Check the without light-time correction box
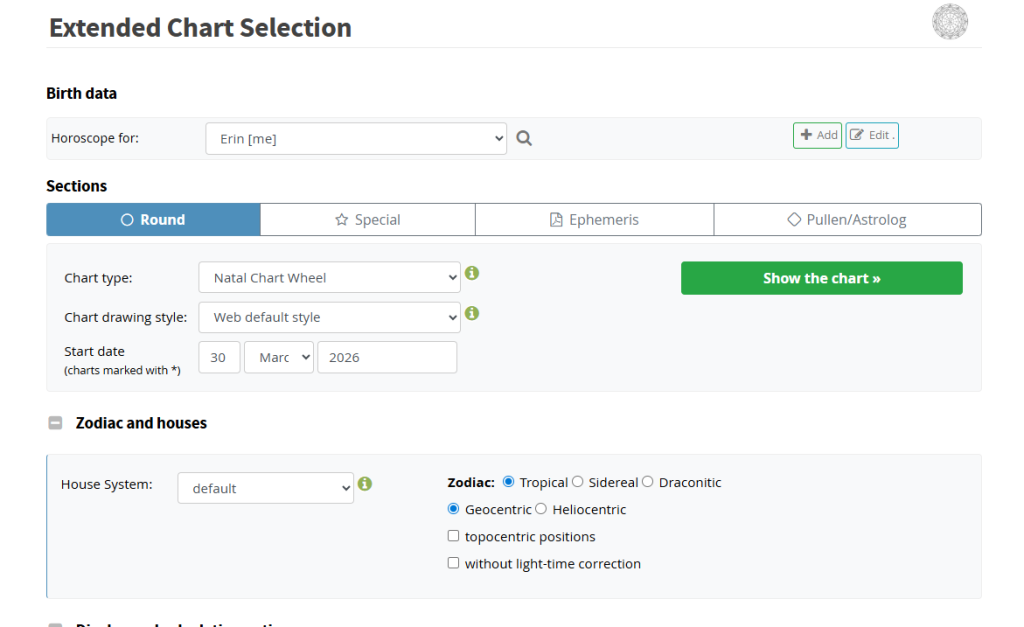The height and width of the screenshot is (627, 1024). coord(454,563)
